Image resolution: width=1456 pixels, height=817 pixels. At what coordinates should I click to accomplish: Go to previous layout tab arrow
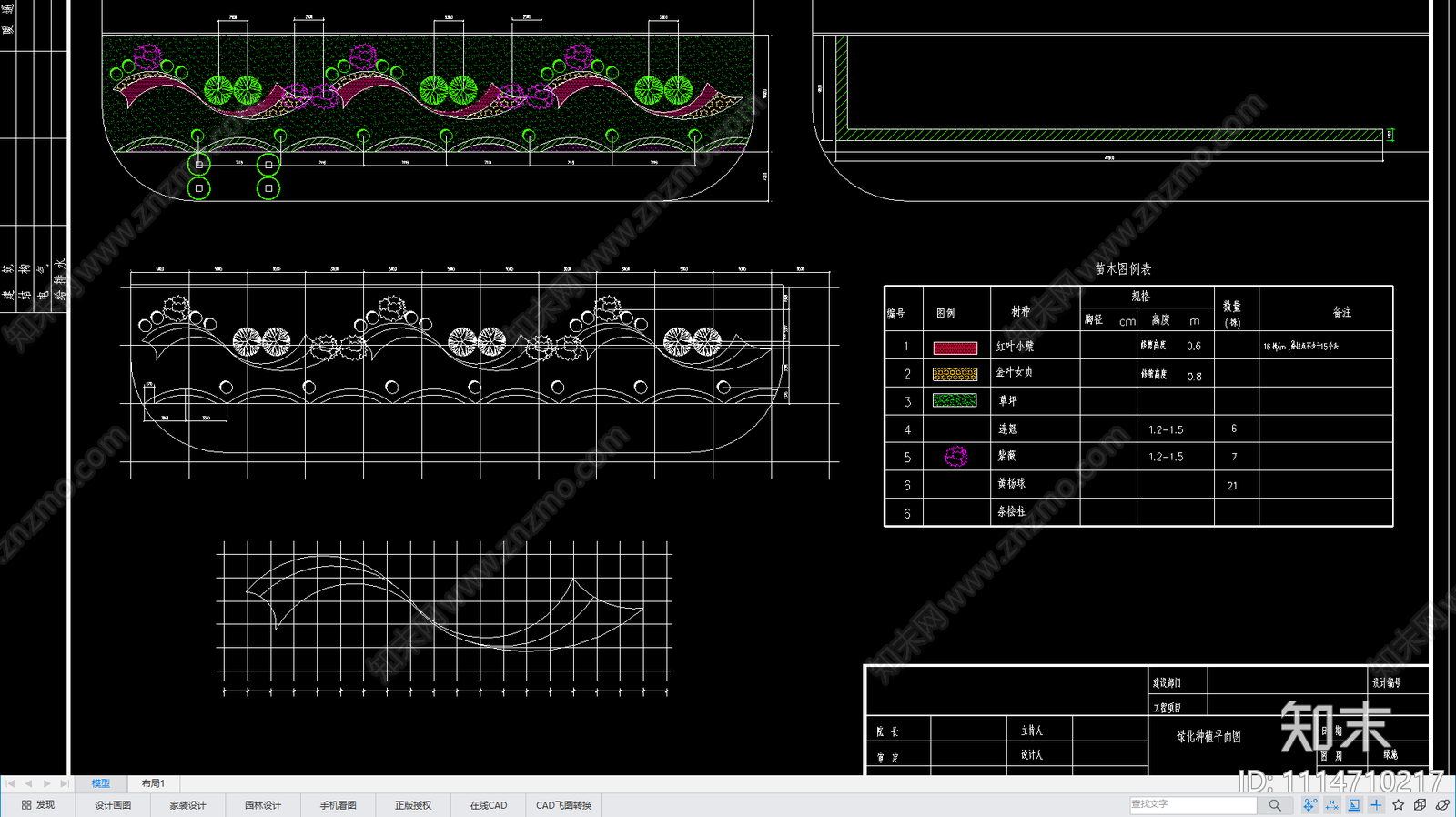28,783
